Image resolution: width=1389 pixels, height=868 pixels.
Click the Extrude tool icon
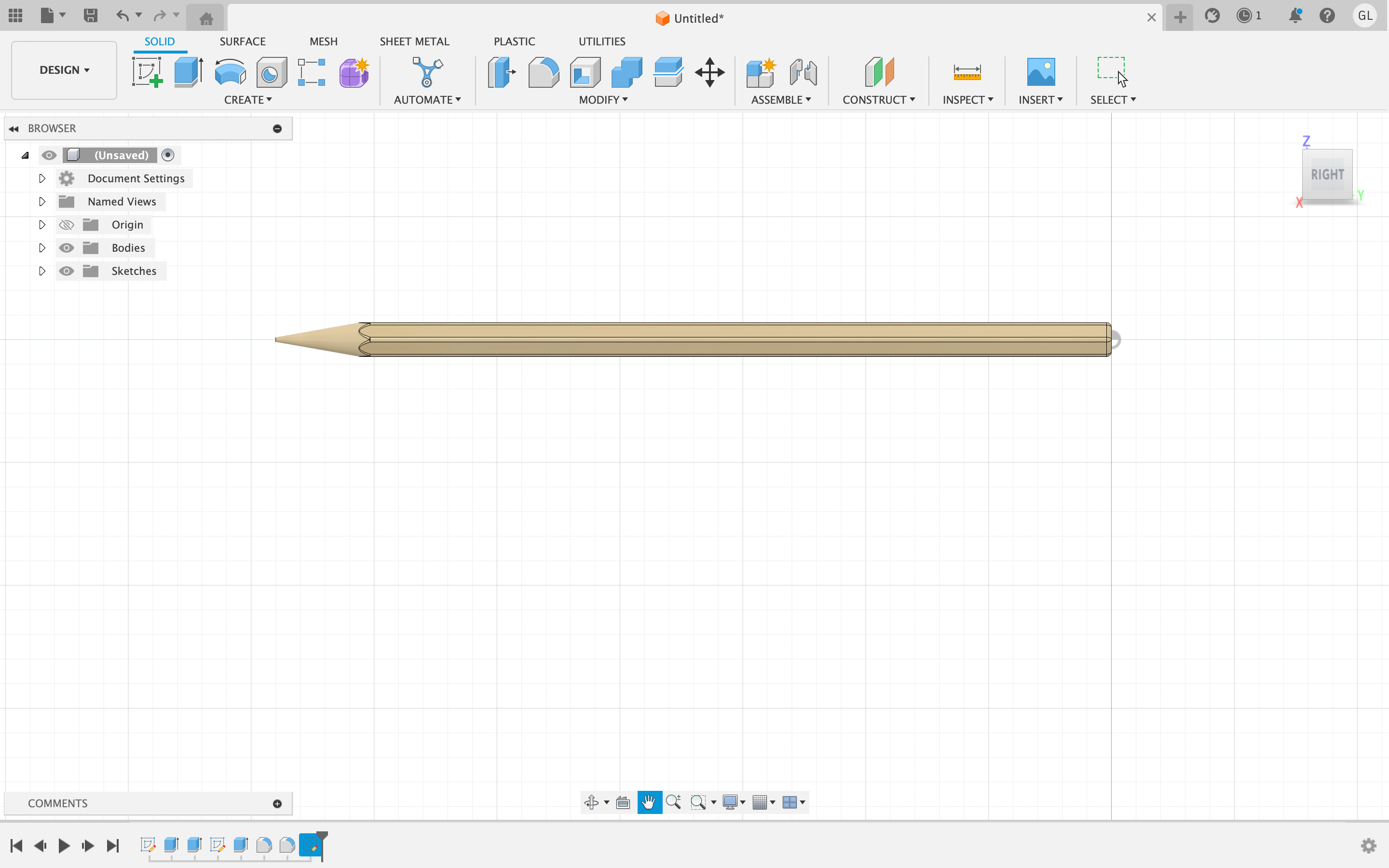[188, 72]
